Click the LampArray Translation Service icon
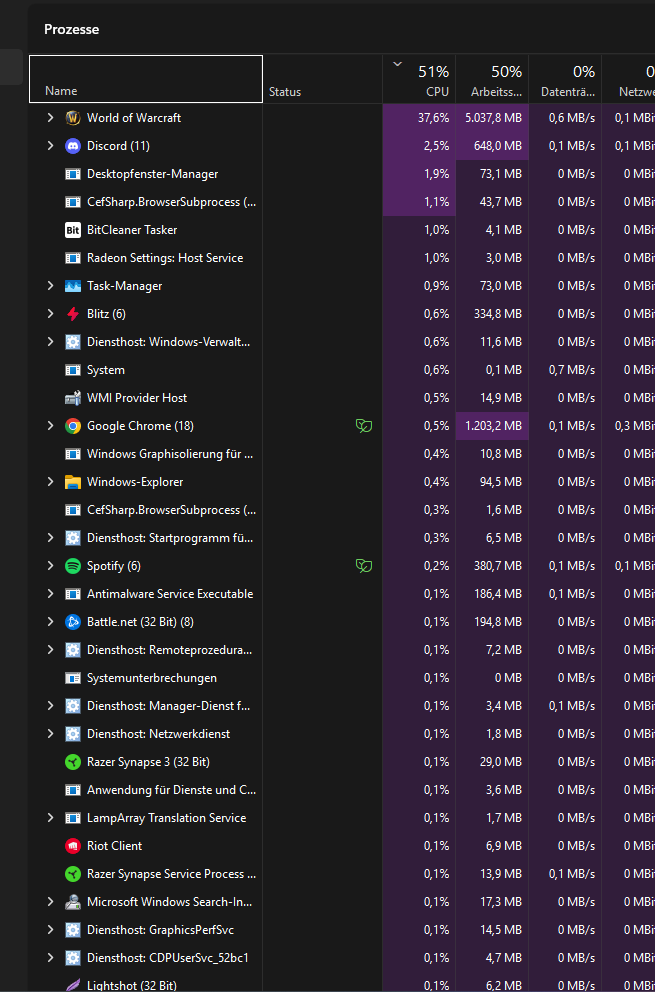This screenshot has width=655, height=992. (x=73, y=818)
